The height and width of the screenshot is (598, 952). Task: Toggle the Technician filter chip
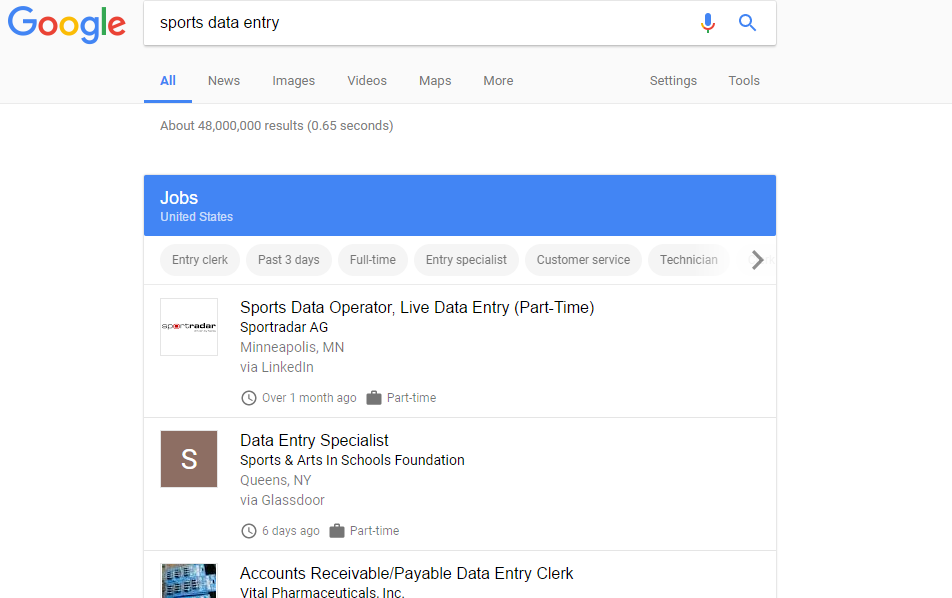click(688, 260)
